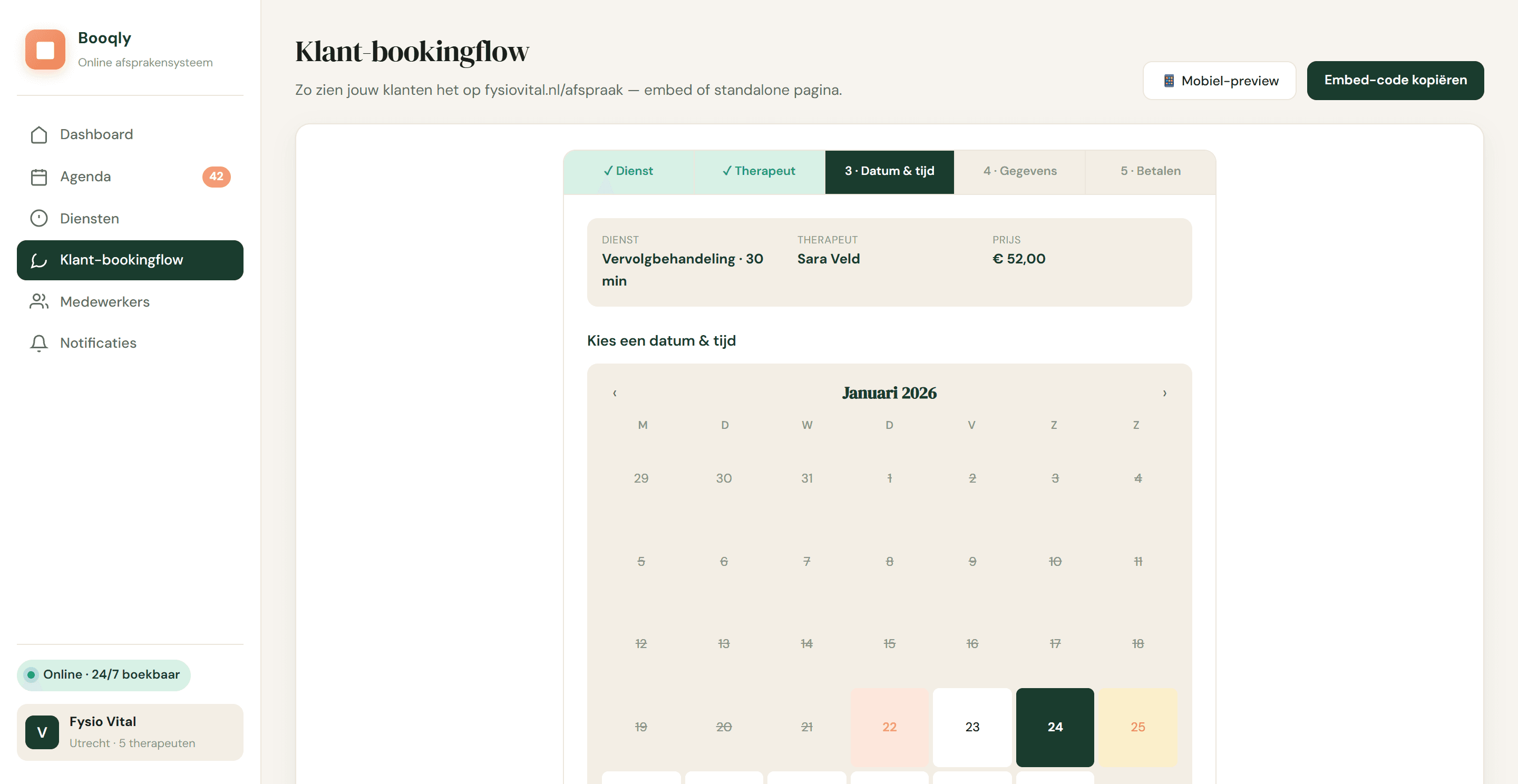Click the Utrecht · 5 therapeuten text

(132, 743)
